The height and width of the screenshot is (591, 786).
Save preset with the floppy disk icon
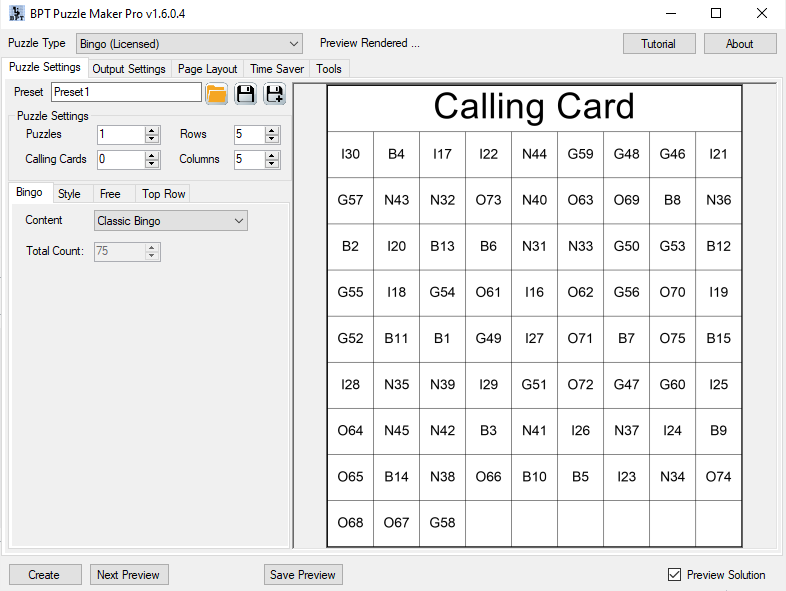(245, 94)
